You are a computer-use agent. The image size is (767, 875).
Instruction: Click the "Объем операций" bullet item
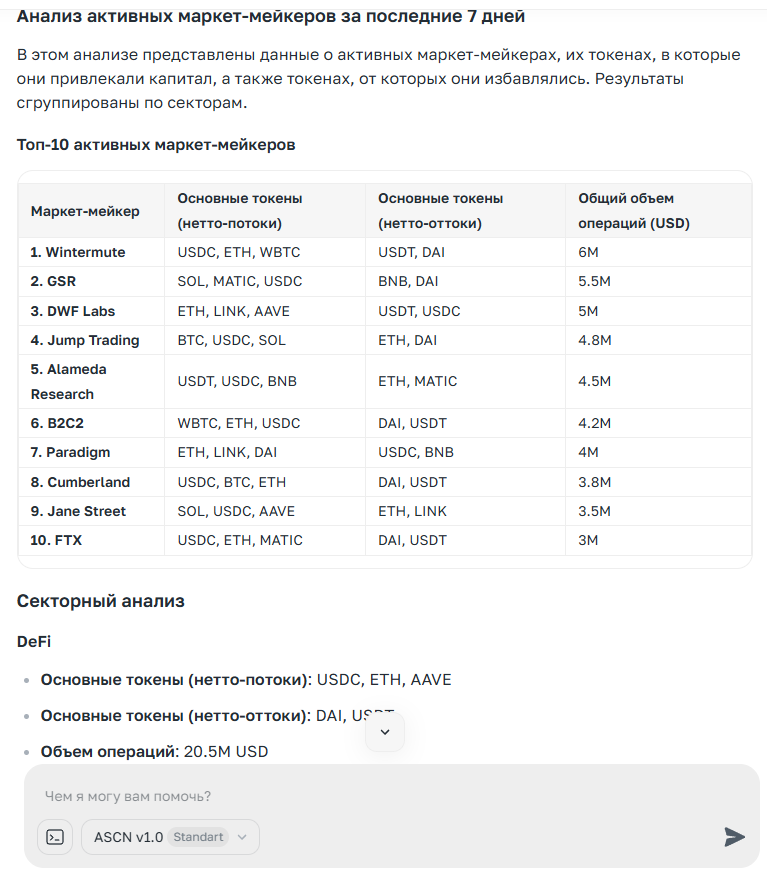click(154, 751)
